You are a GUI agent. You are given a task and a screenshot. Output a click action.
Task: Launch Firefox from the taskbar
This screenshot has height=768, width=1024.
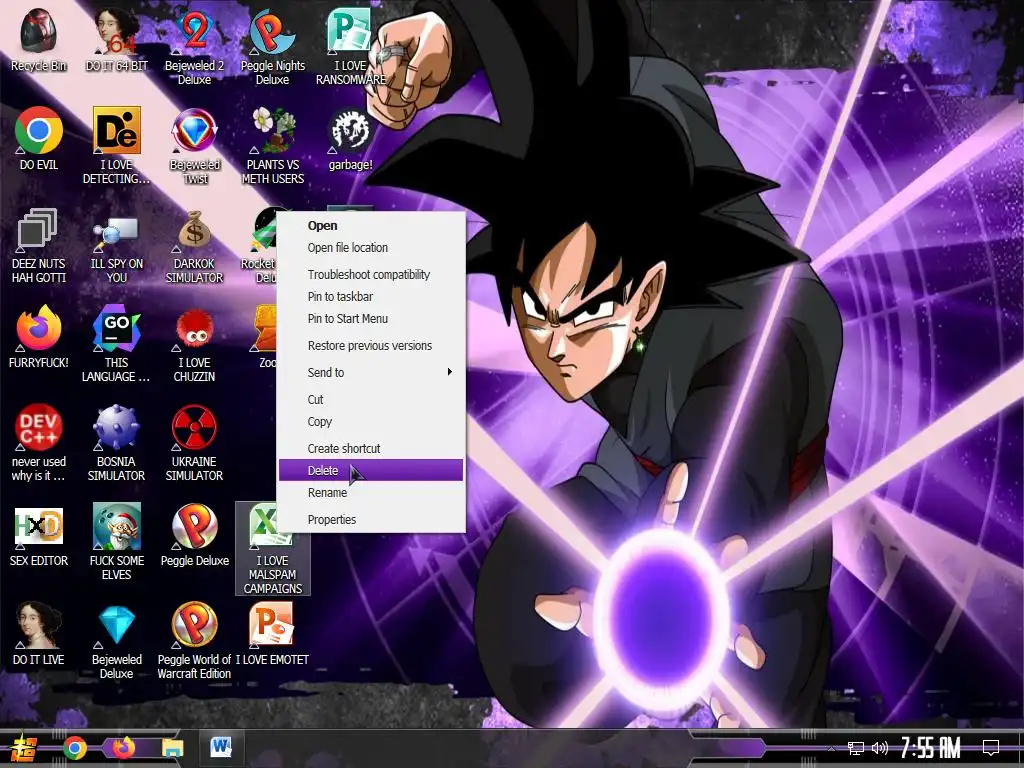(123, 747)
